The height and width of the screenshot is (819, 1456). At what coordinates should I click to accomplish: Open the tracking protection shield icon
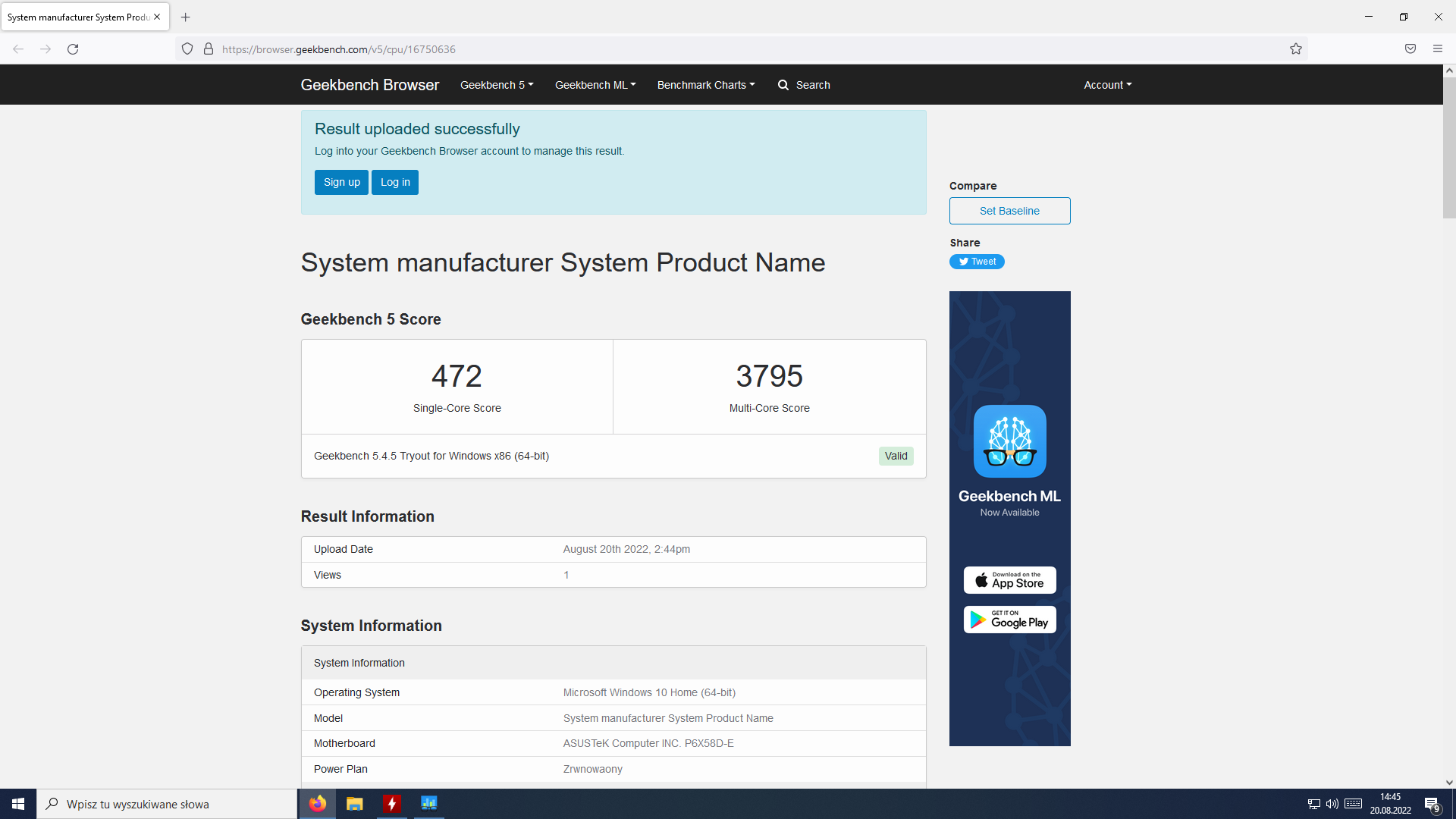187,49
